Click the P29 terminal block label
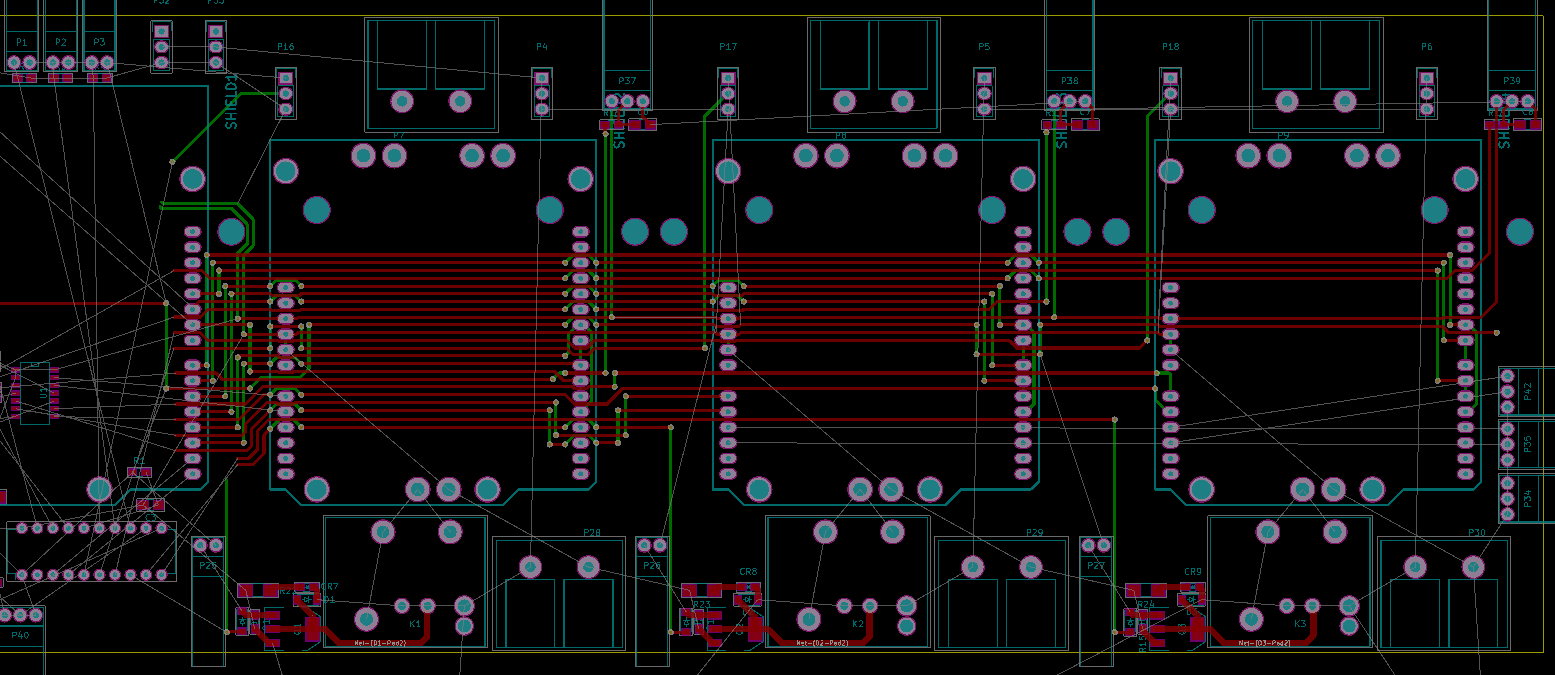This screenshot has width=1555, height=675. click(1034, 533)
